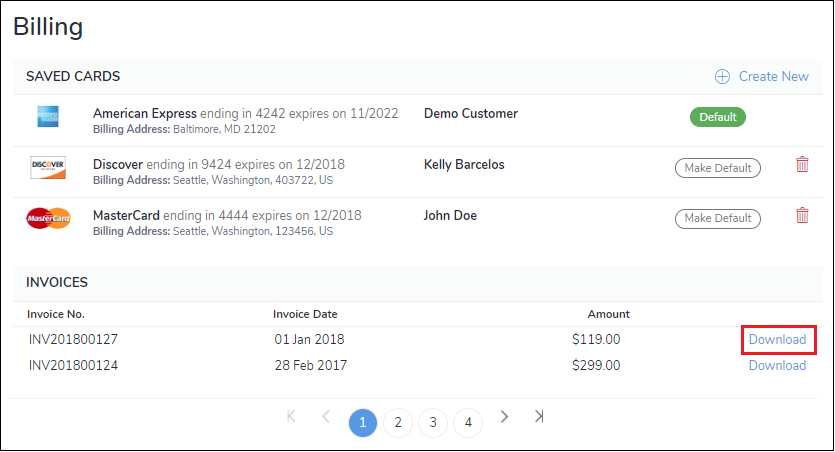Click the American Express card logo
Viewport: 835px width, 452px height.
(47, 118)
